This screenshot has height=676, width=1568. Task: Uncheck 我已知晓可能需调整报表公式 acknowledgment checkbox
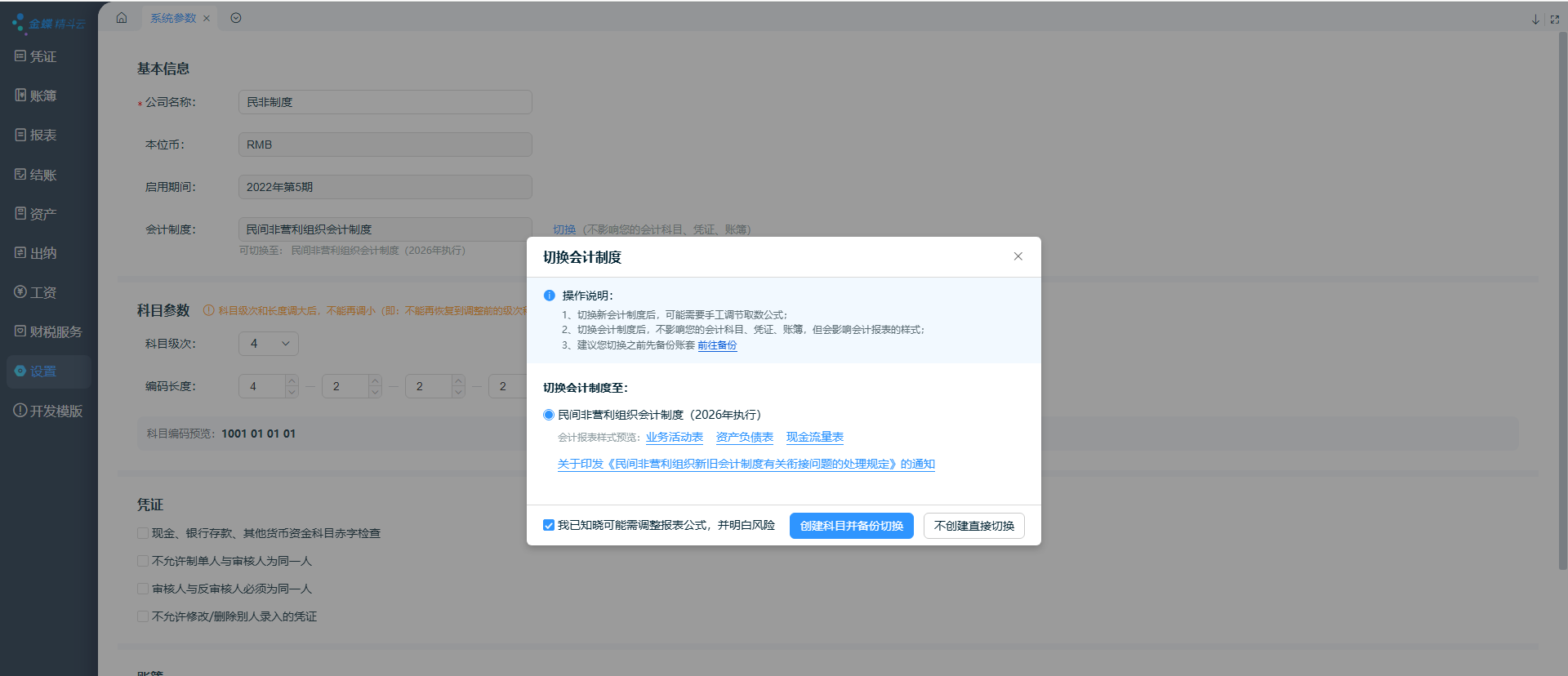click(549, 525)
